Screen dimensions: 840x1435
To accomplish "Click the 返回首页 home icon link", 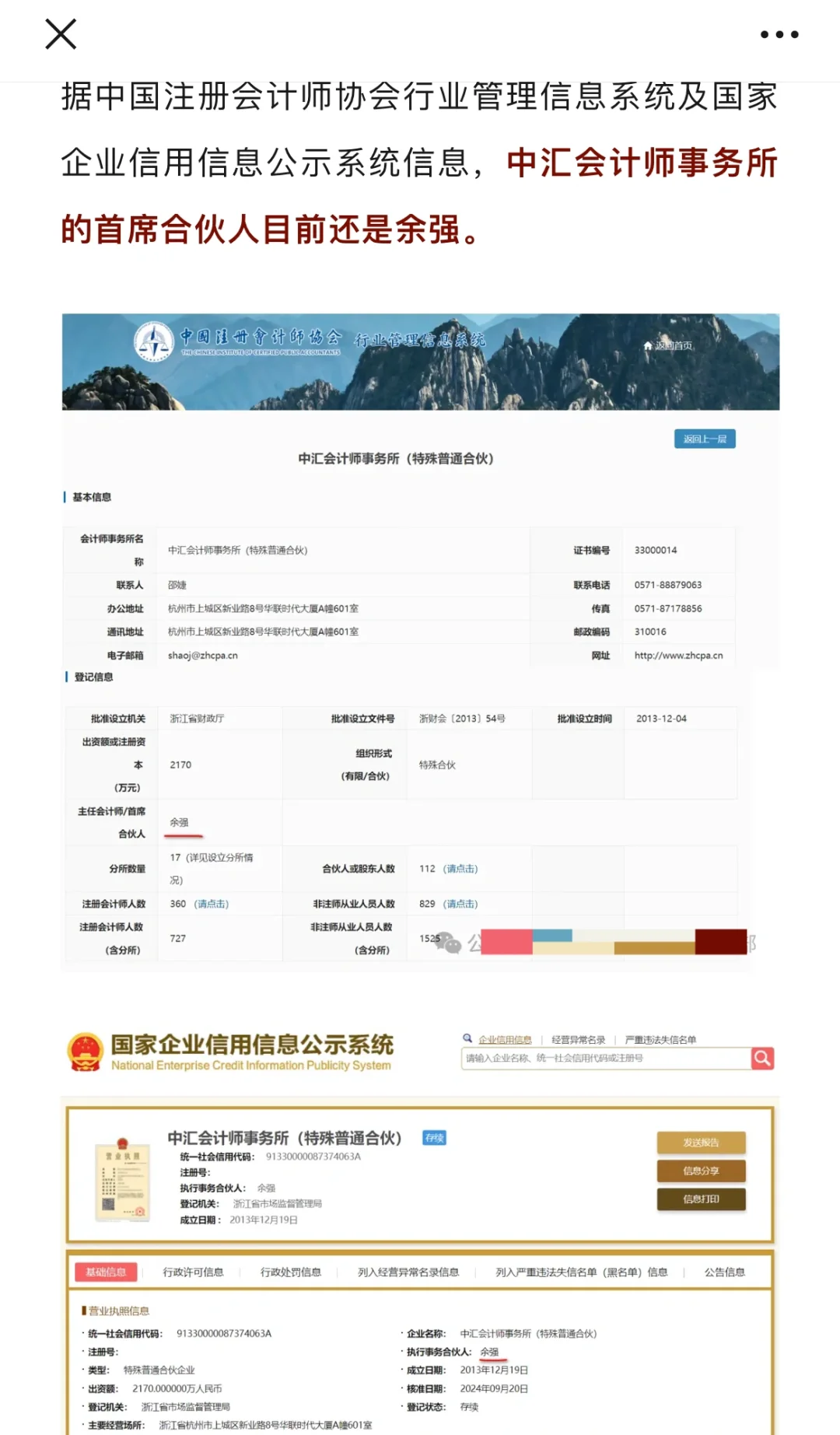I will (x=667, y=345).
